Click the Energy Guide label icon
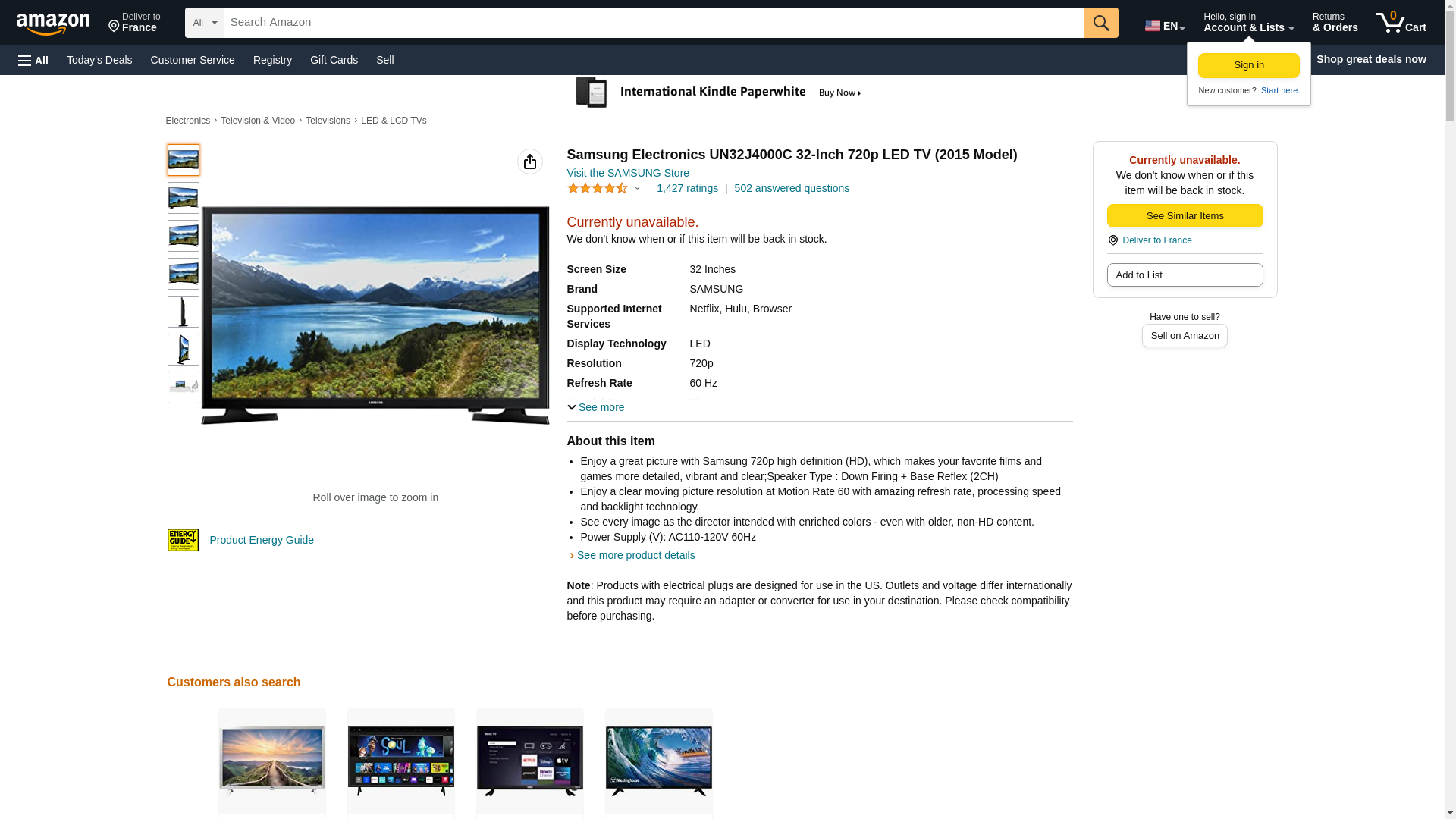 (x=183, y=540)
